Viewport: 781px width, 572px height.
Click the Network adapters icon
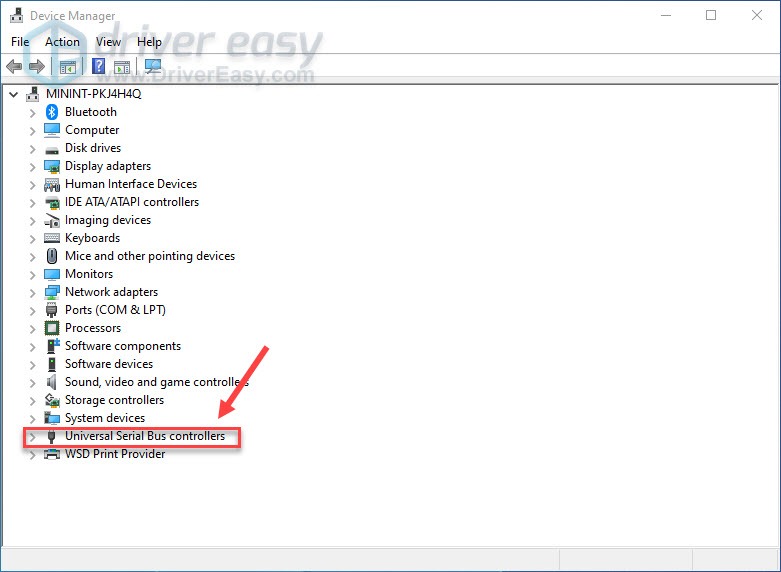coord(52,292)
